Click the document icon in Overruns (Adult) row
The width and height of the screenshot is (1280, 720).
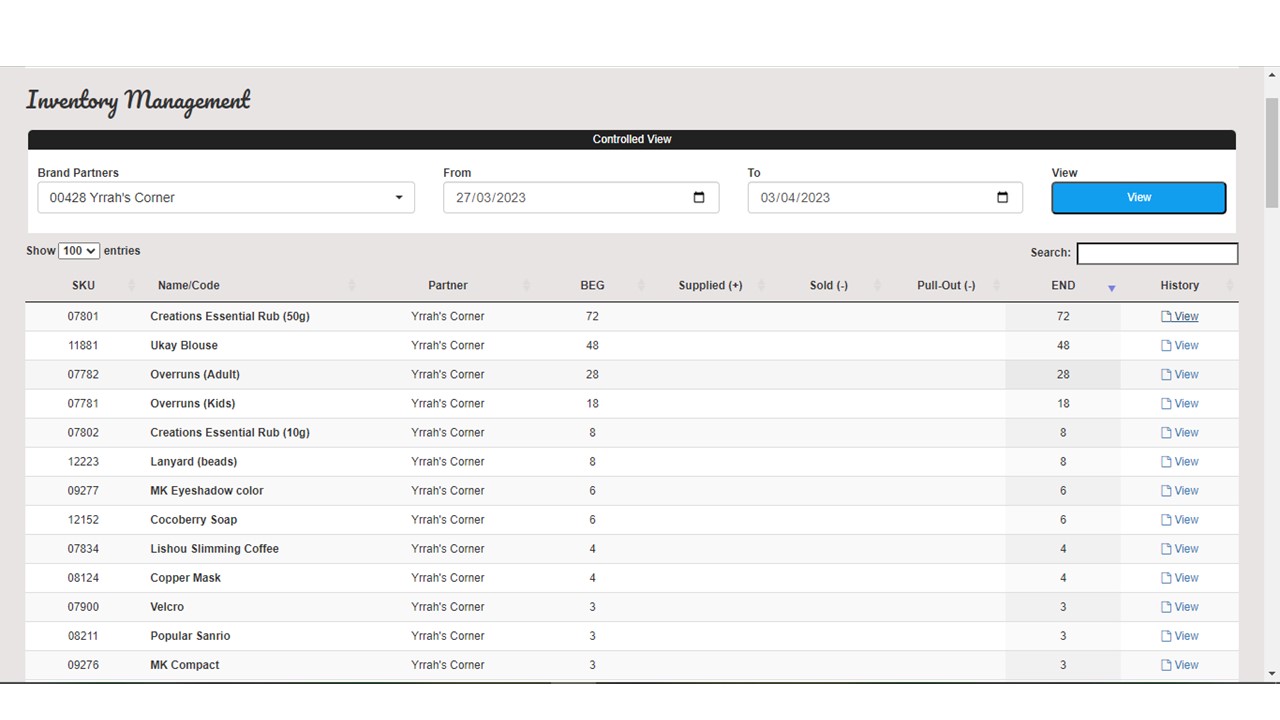pos(1166,375)
